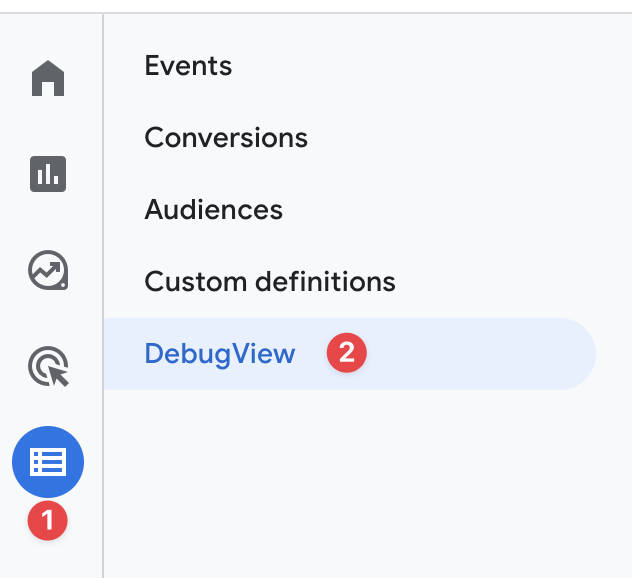Viewport: 632px width, 578px height.
Task: Open Custom definitions
Action: pos(270,281)
